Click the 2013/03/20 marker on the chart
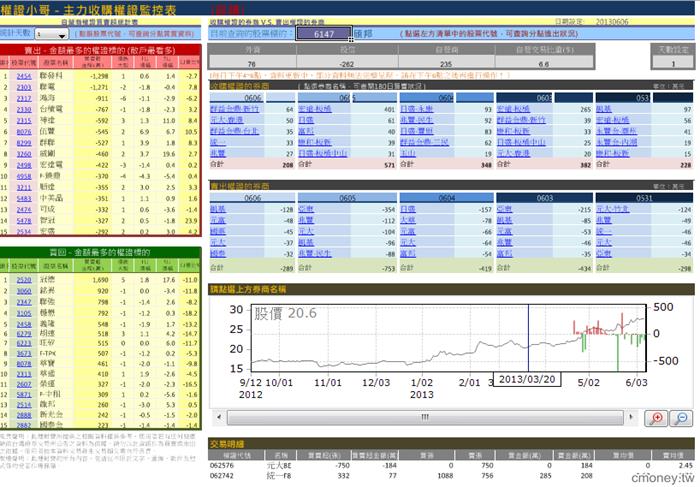The image size is (700, 487). click(x=527, y=380)
